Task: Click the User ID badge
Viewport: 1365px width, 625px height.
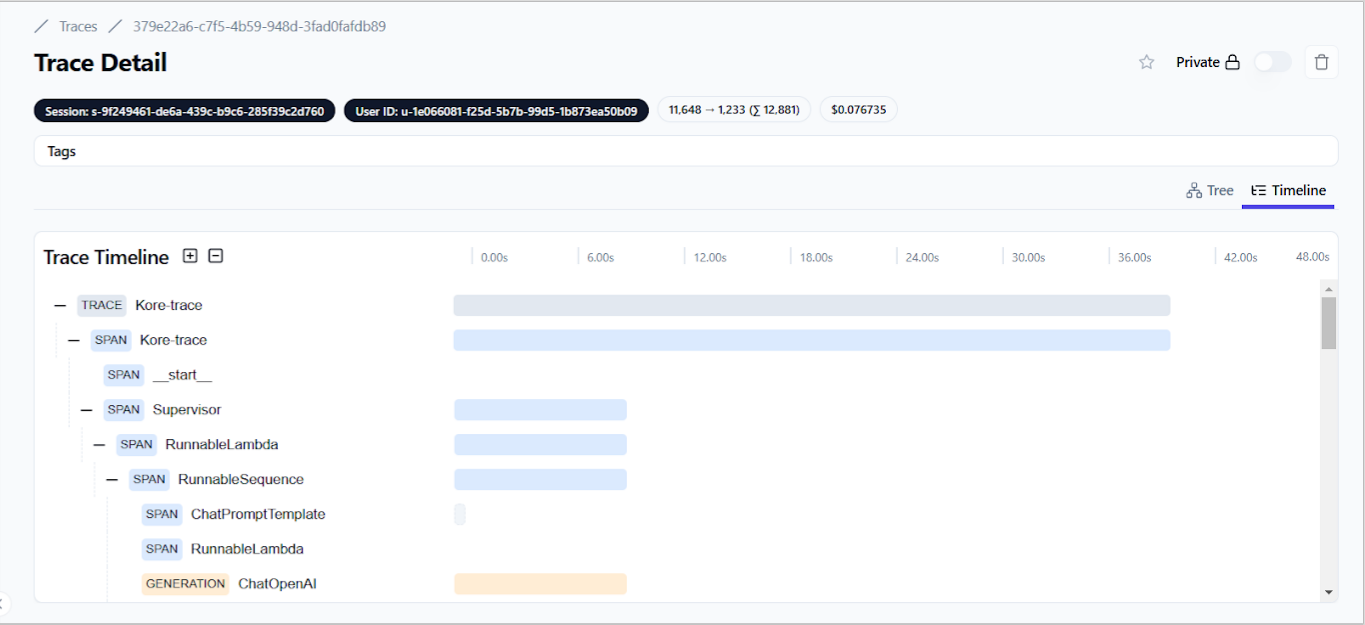Action: (496, 111)
